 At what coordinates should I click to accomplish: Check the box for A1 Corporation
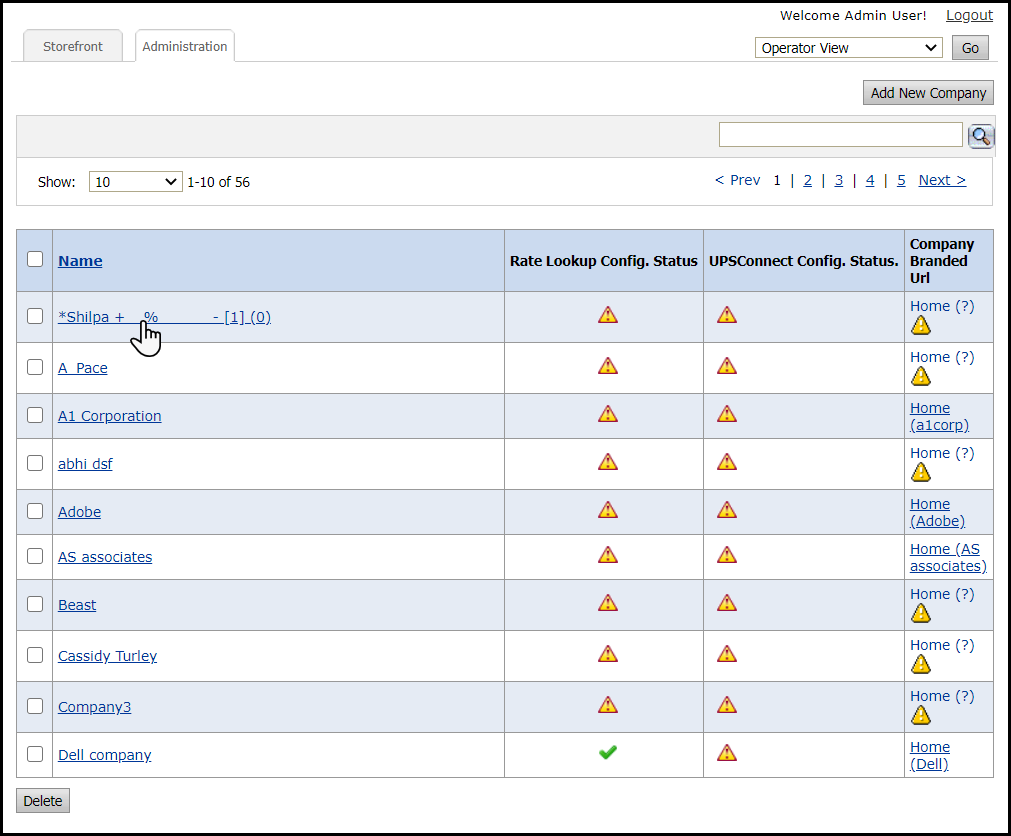(35, 415)
